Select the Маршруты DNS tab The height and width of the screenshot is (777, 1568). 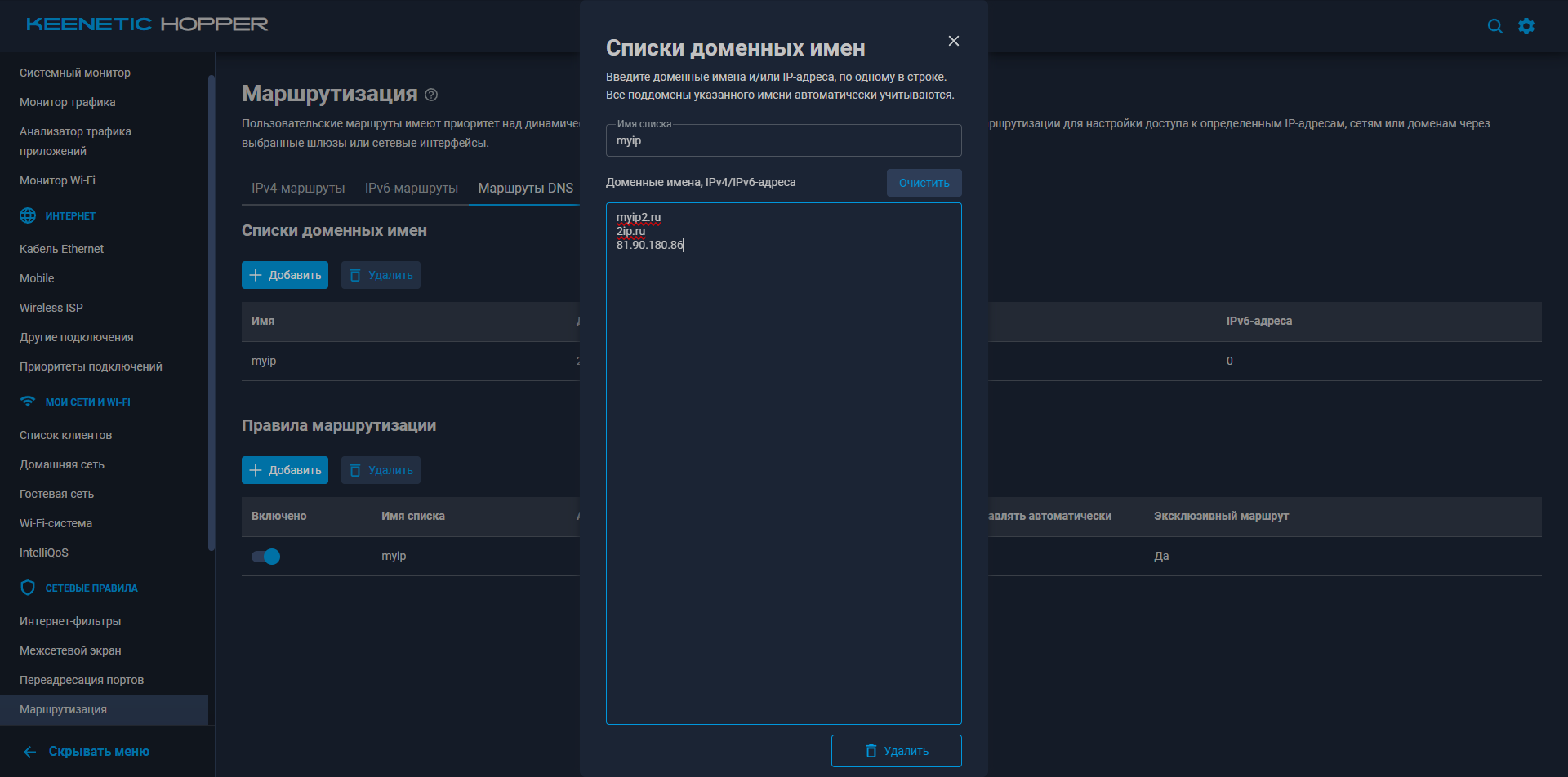(x=525, y=189)
